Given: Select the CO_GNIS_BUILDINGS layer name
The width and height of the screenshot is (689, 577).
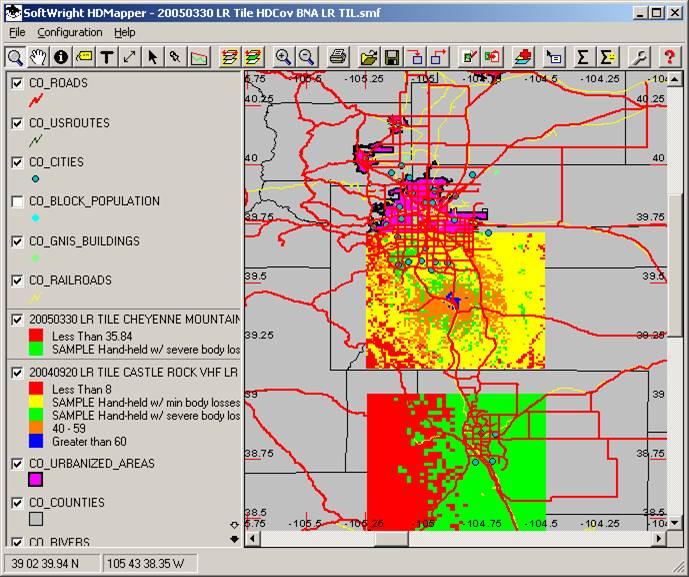Looking at the screenshot, I should tap(84, 241).
